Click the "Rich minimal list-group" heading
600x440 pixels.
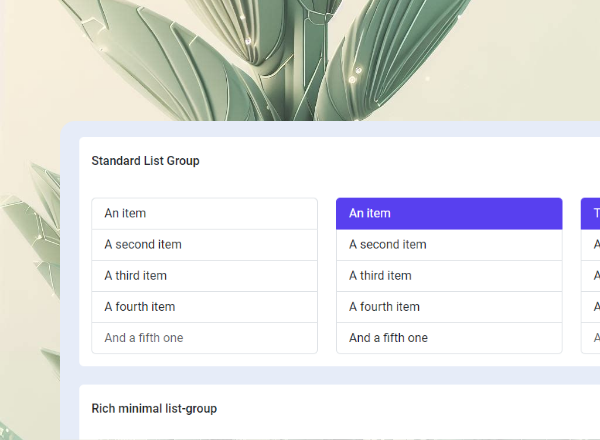154,408
